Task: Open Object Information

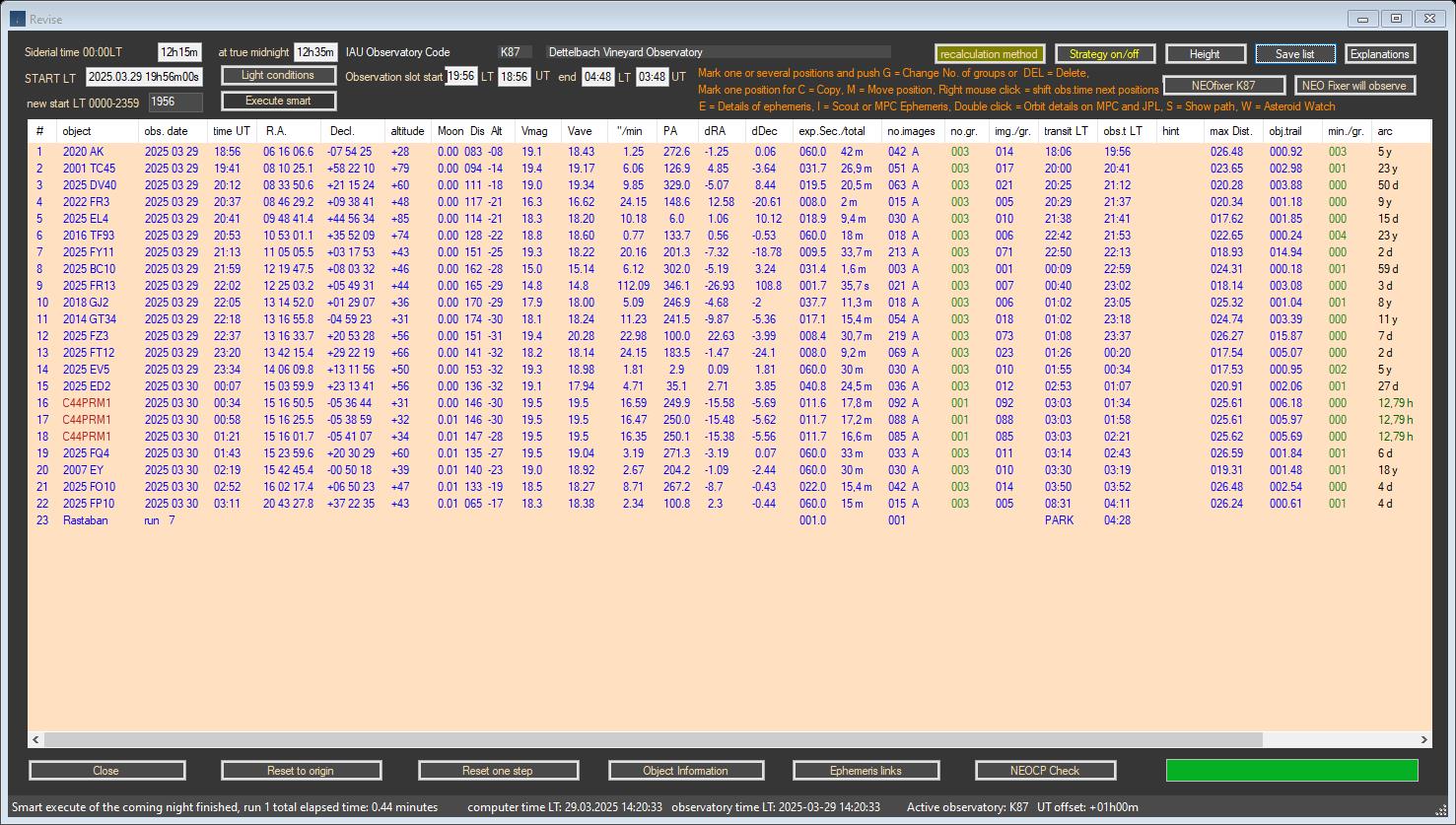Action: coord(685,771)
